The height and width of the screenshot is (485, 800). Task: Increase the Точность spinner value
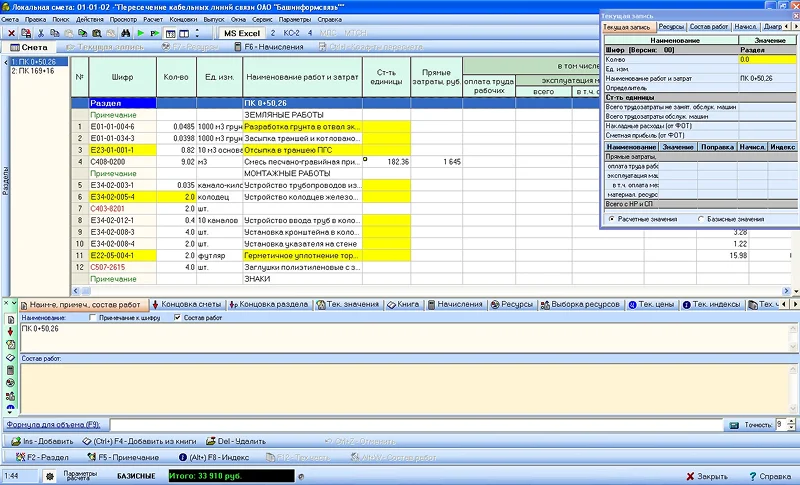(792, 421)
